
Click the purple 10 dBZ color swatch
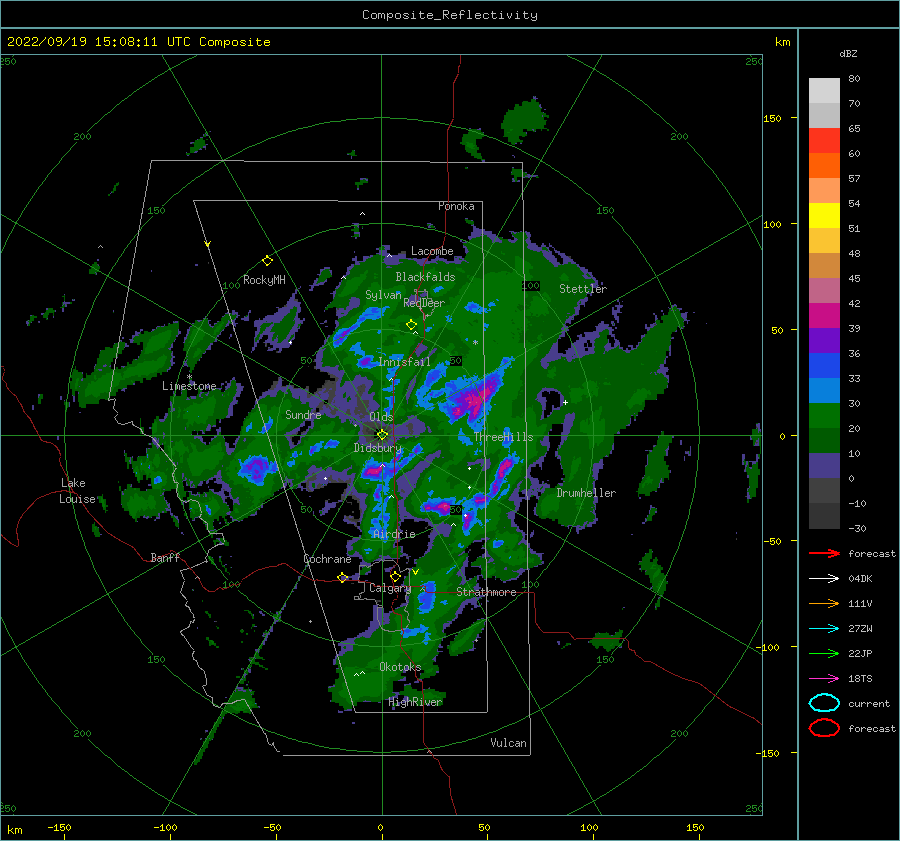(824, 466)
